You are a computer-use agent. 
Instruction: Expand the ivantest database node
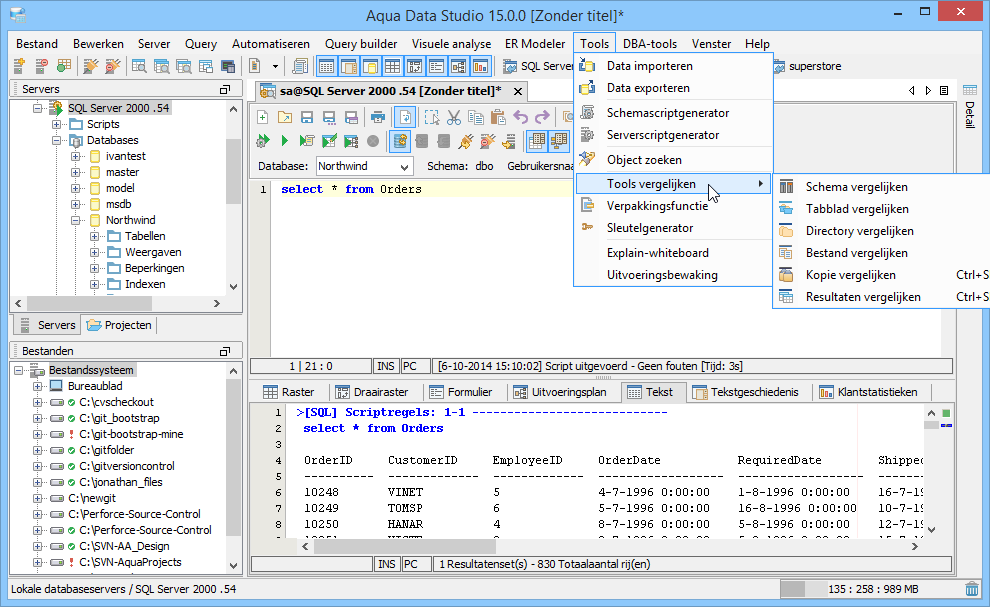[x=76, y=156]
